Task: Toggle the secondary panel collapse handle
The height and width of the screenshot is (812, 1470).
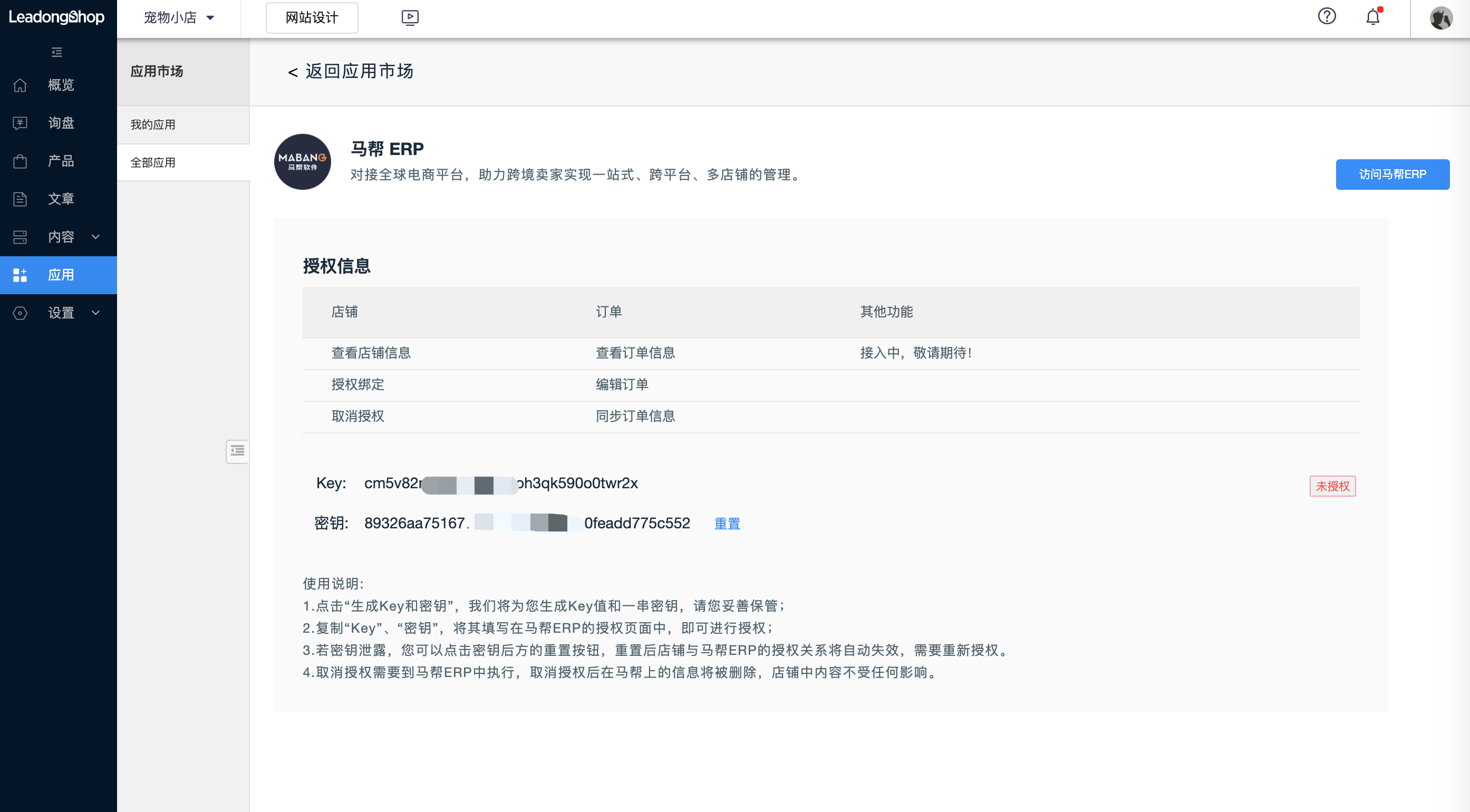Action: point(237,451)
